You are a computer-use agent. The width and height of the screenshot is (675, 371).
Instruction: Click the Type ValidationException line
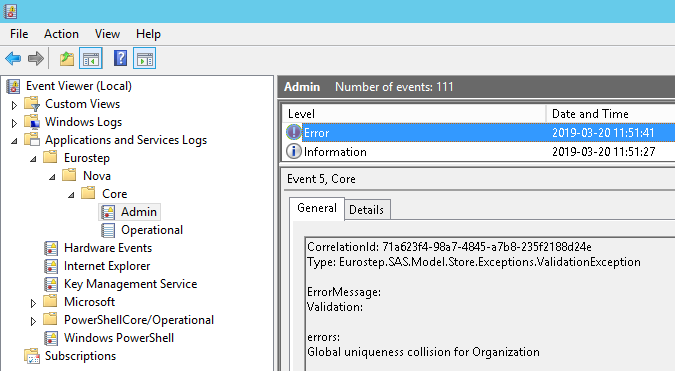474,262
